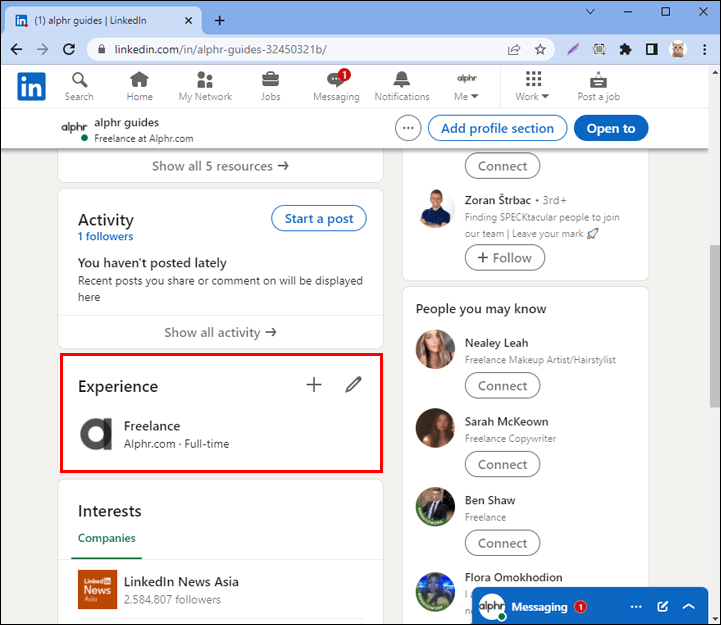721x625 pixels.
Task: Open Messaging from the top navbar
Action: coord(336,86)
